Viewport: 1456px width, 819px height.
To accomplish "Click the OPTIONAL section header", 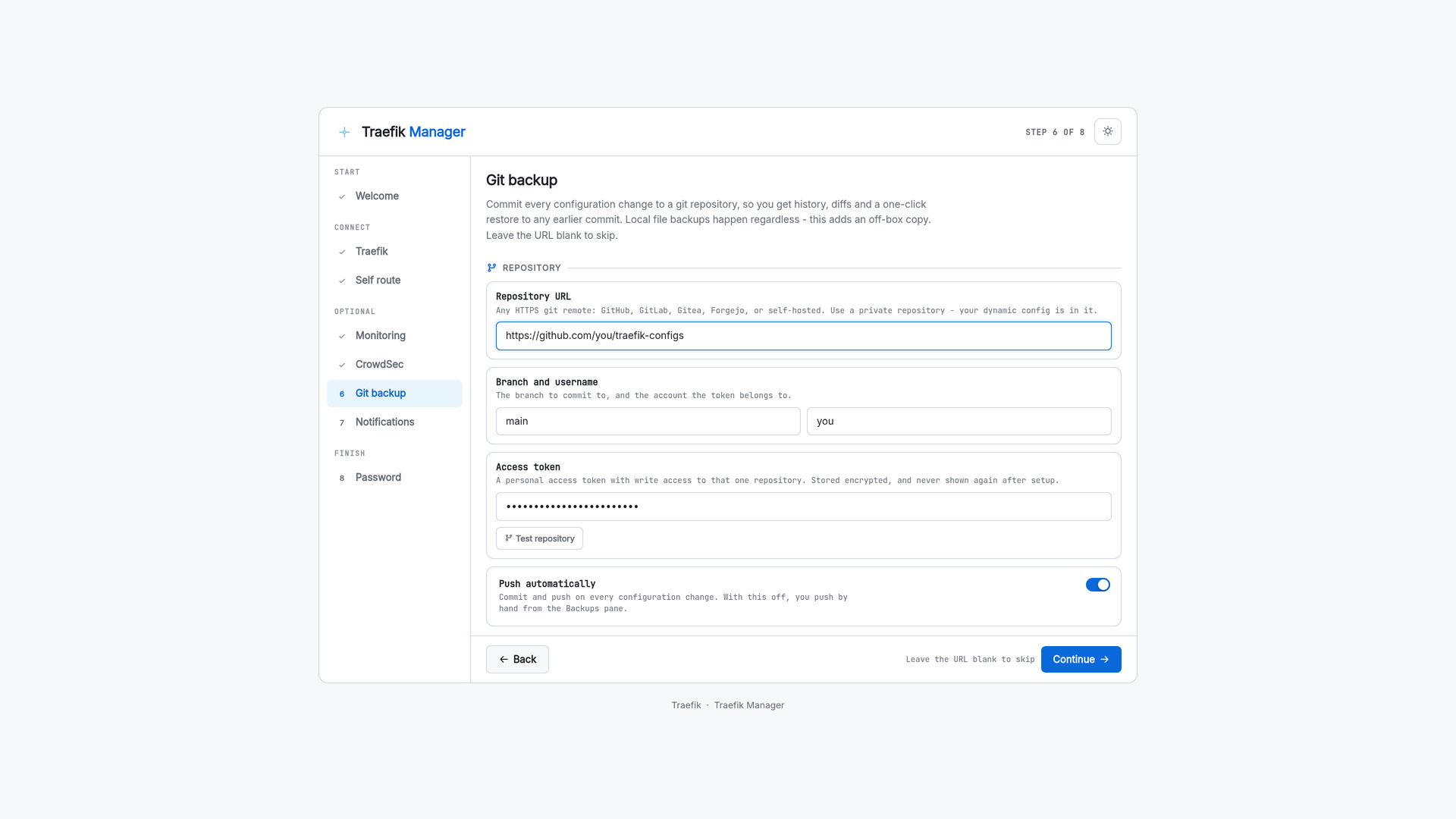I will click(x=355, y=312).
